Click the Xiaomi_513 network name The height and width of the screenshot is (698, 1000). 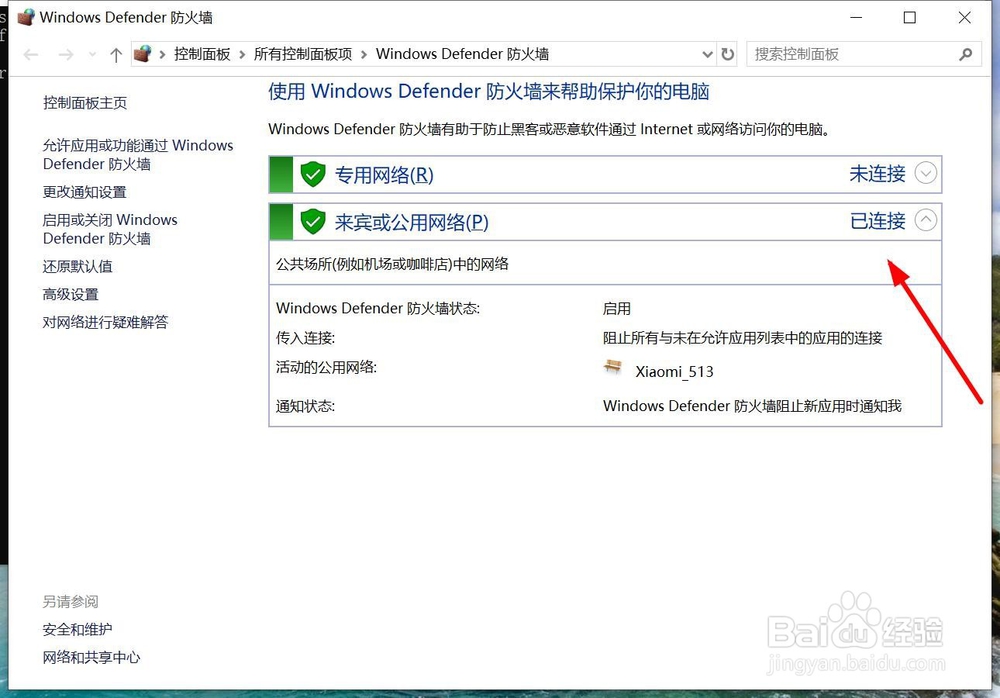(x=675, y=371)
